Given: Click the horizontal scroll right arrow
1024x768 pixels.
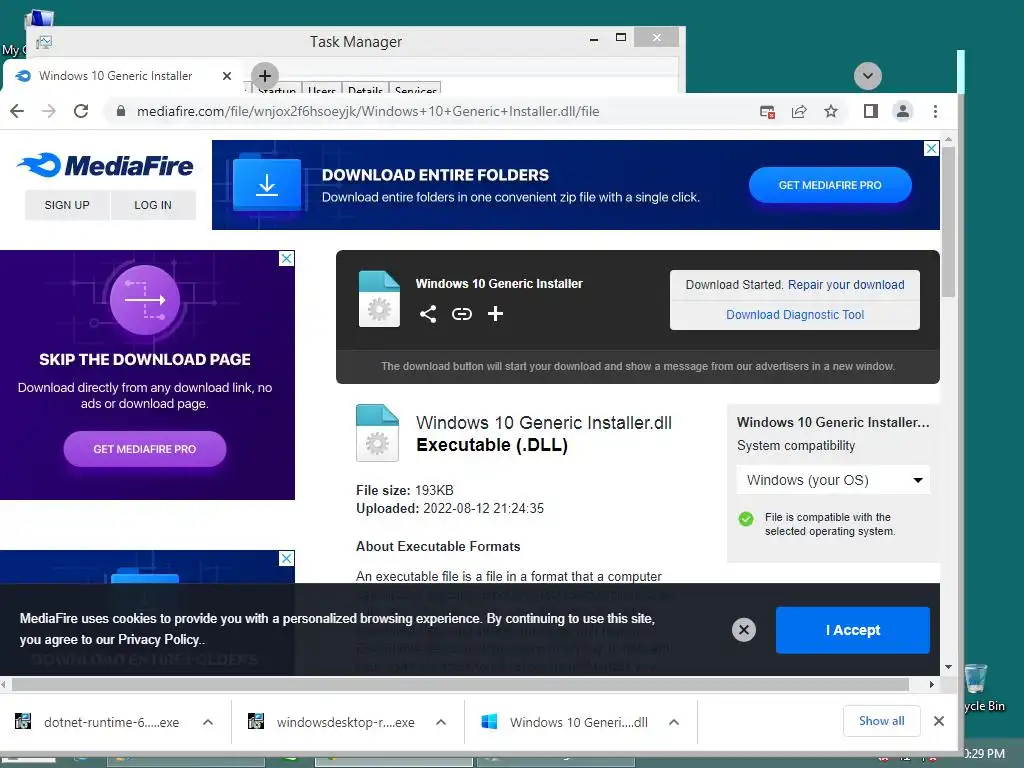Looking at the screenshot, I should pos(931,684).
